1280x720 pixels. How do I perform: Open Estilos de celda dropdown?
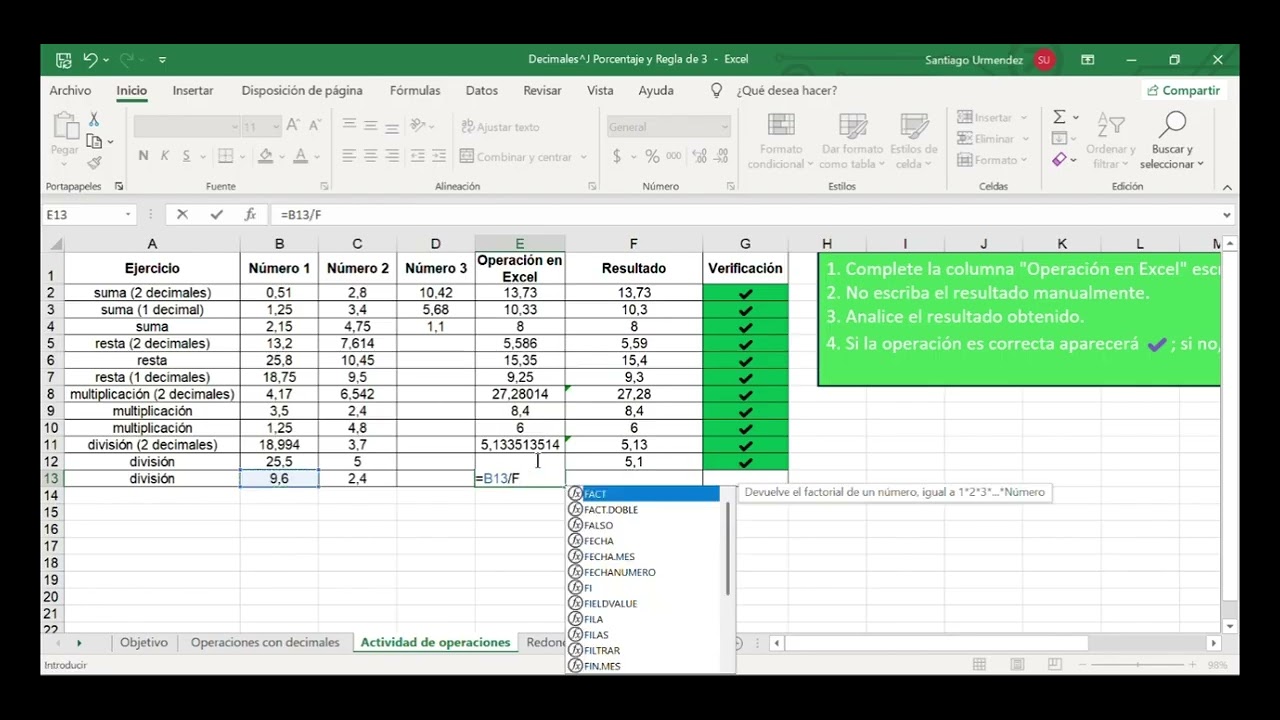click(x=914, y=141)
